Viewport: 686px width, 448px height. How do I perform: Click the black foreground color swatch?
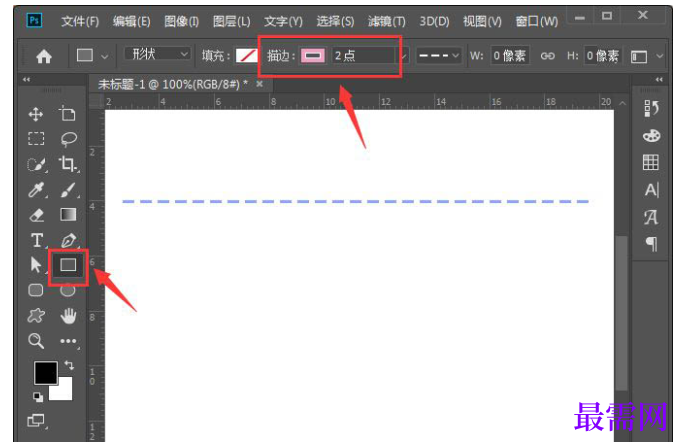[x=46, y=373]
